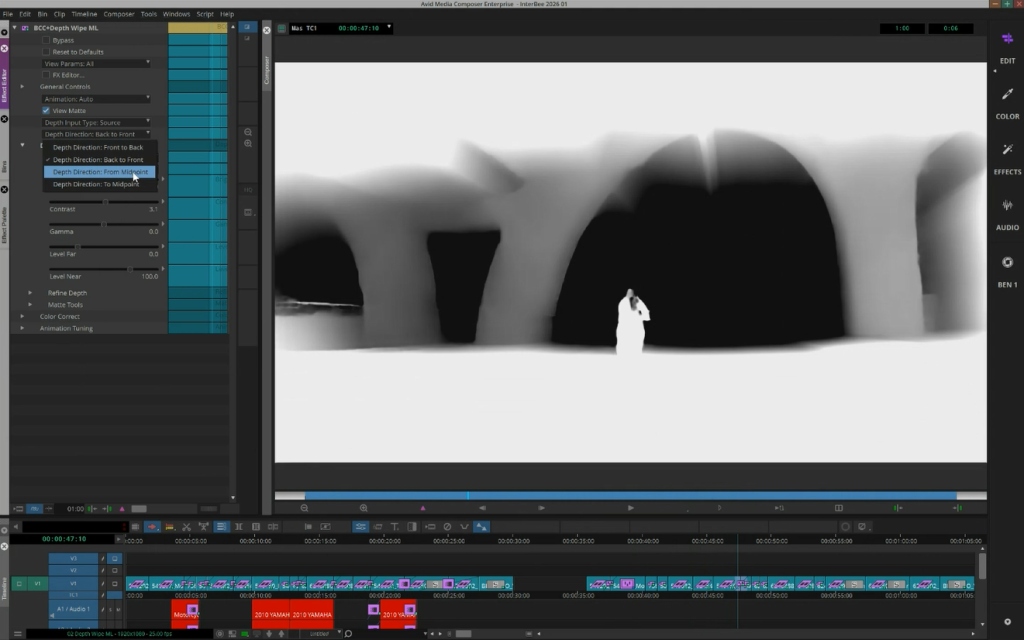The width and height of the screenshot is (1024, 640).
Task: Click the Contrast slider
Action: point(104,202)
